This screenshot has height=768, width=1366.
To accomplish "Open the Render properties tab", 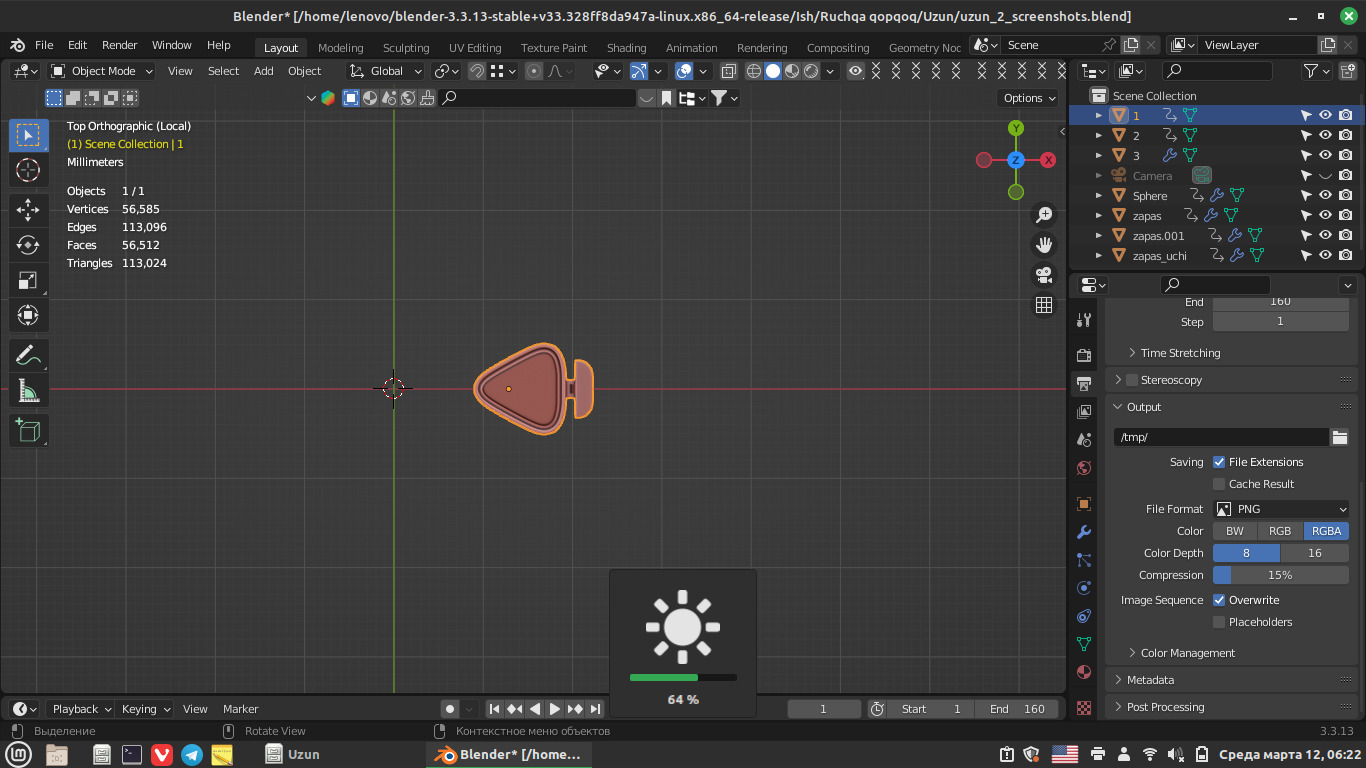I will [x=1084, y=356].
